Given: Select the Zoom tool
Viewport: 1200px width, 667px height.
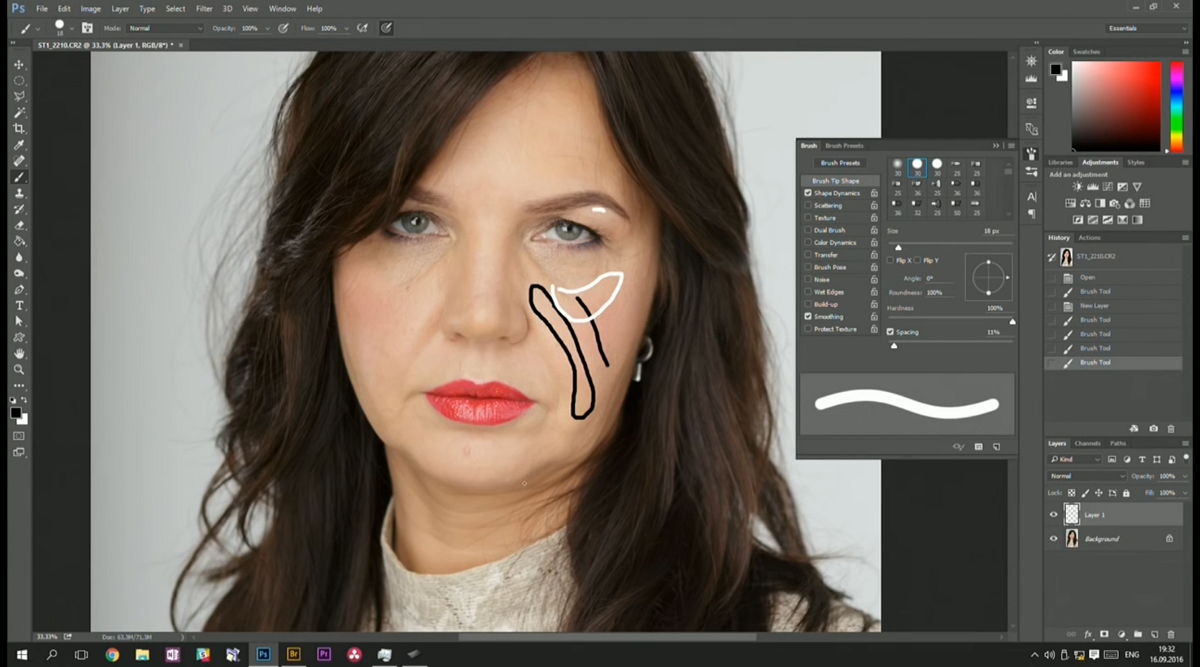Looking at the screenshot, I should click(19, 369).
